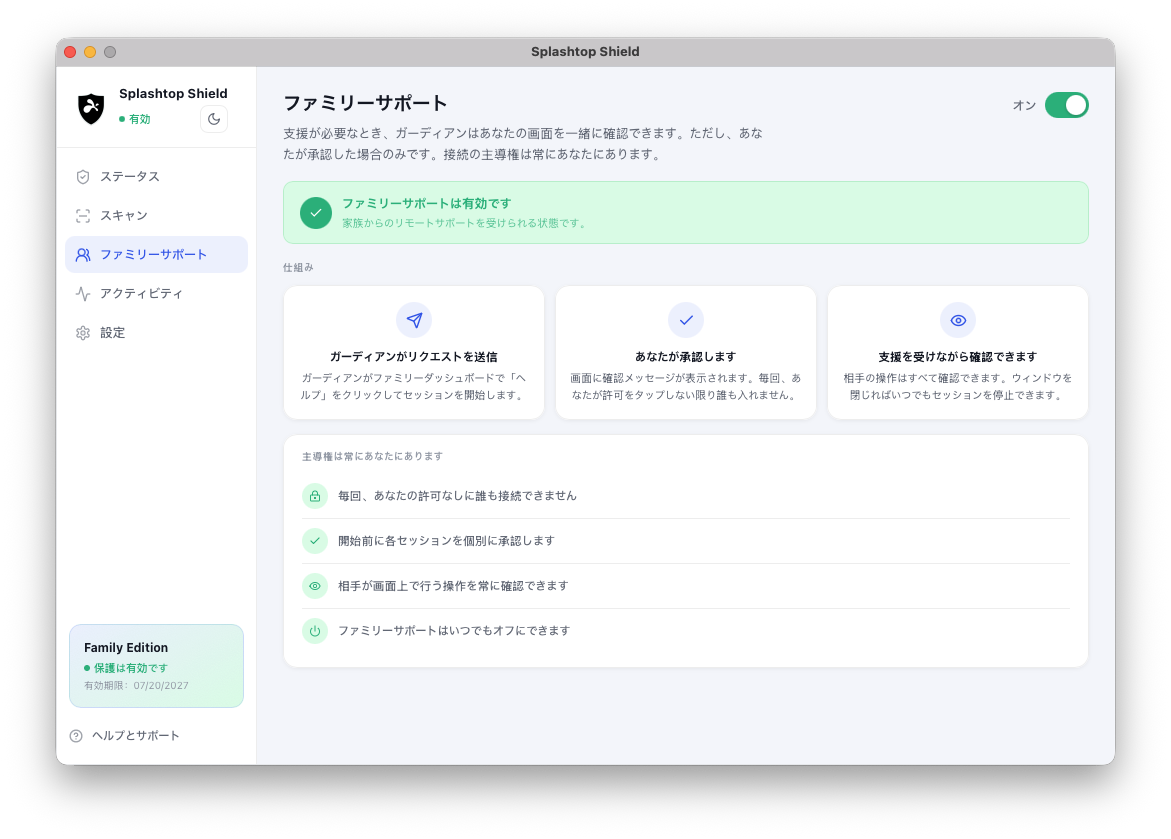Turn off the ファミリーサポート toggle switch
The height and width of the screenshot is (839, 1171).
[1066, 105]
